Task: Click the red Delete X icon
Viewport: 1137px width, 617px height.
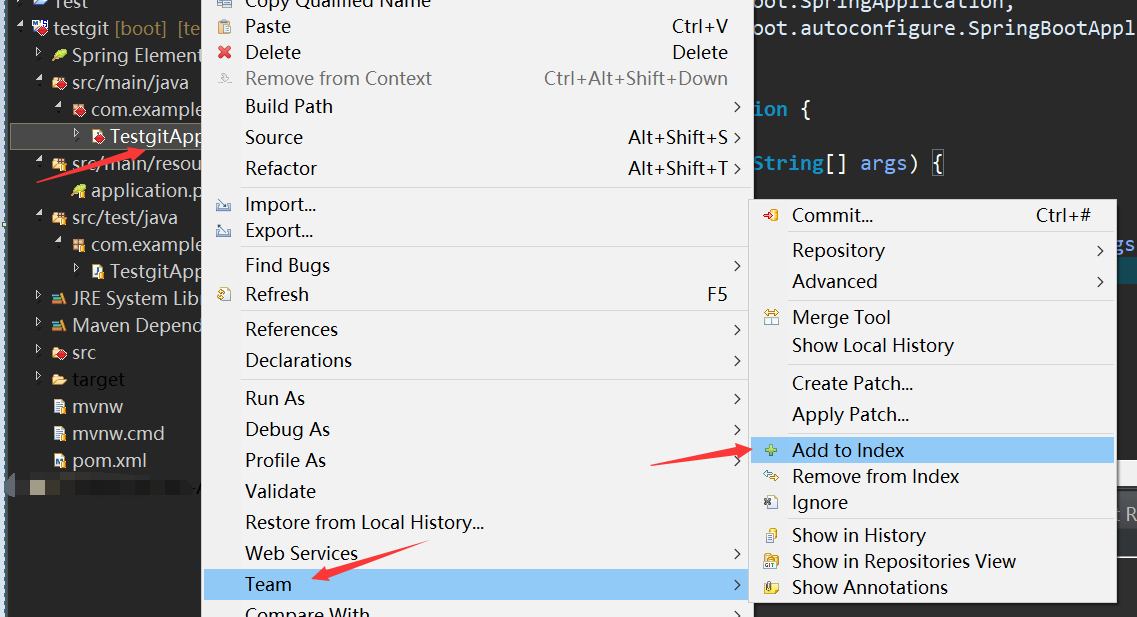Action: (x=225, y=52)
